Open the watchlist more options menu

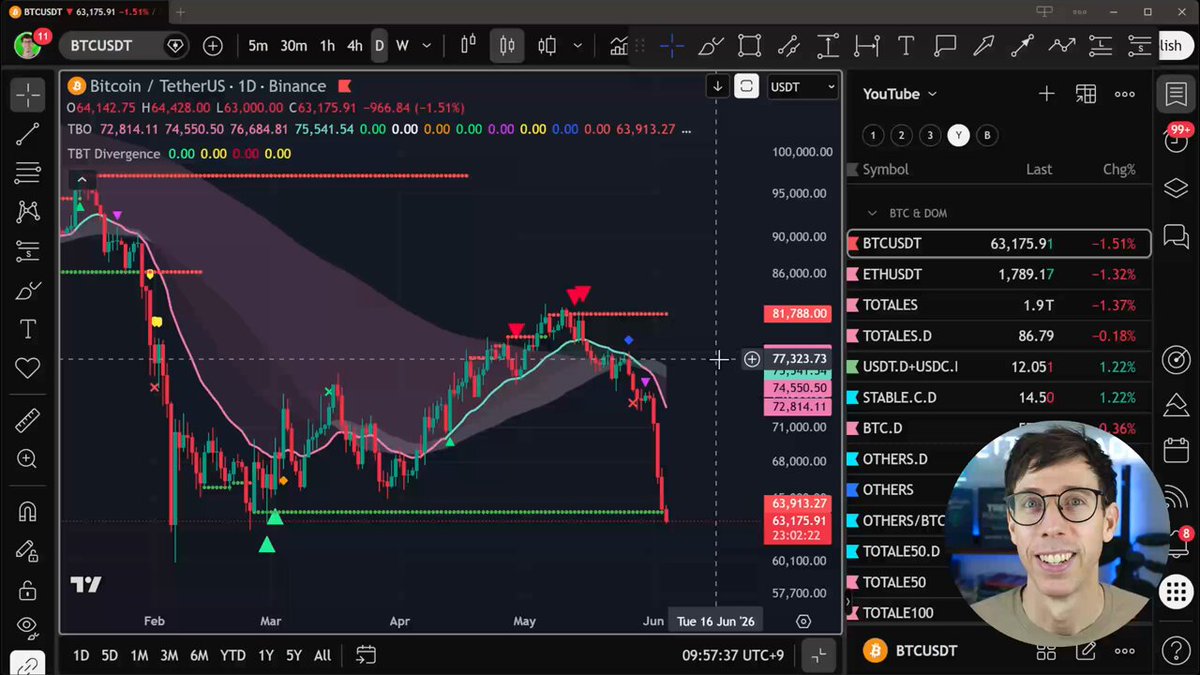[1125, 94]
